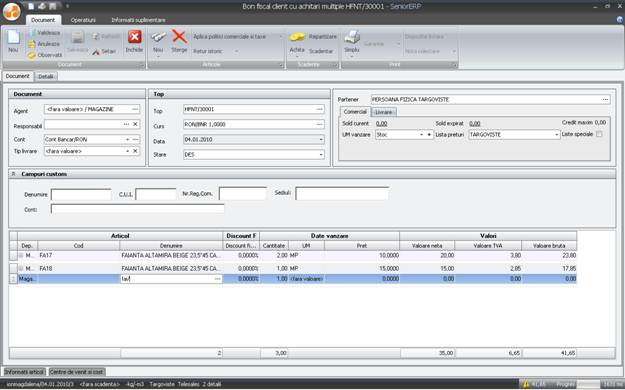Open the Detalii page tab
Image resolution: width=625 pixels, height=390 pixels.
tap(46, 76)
